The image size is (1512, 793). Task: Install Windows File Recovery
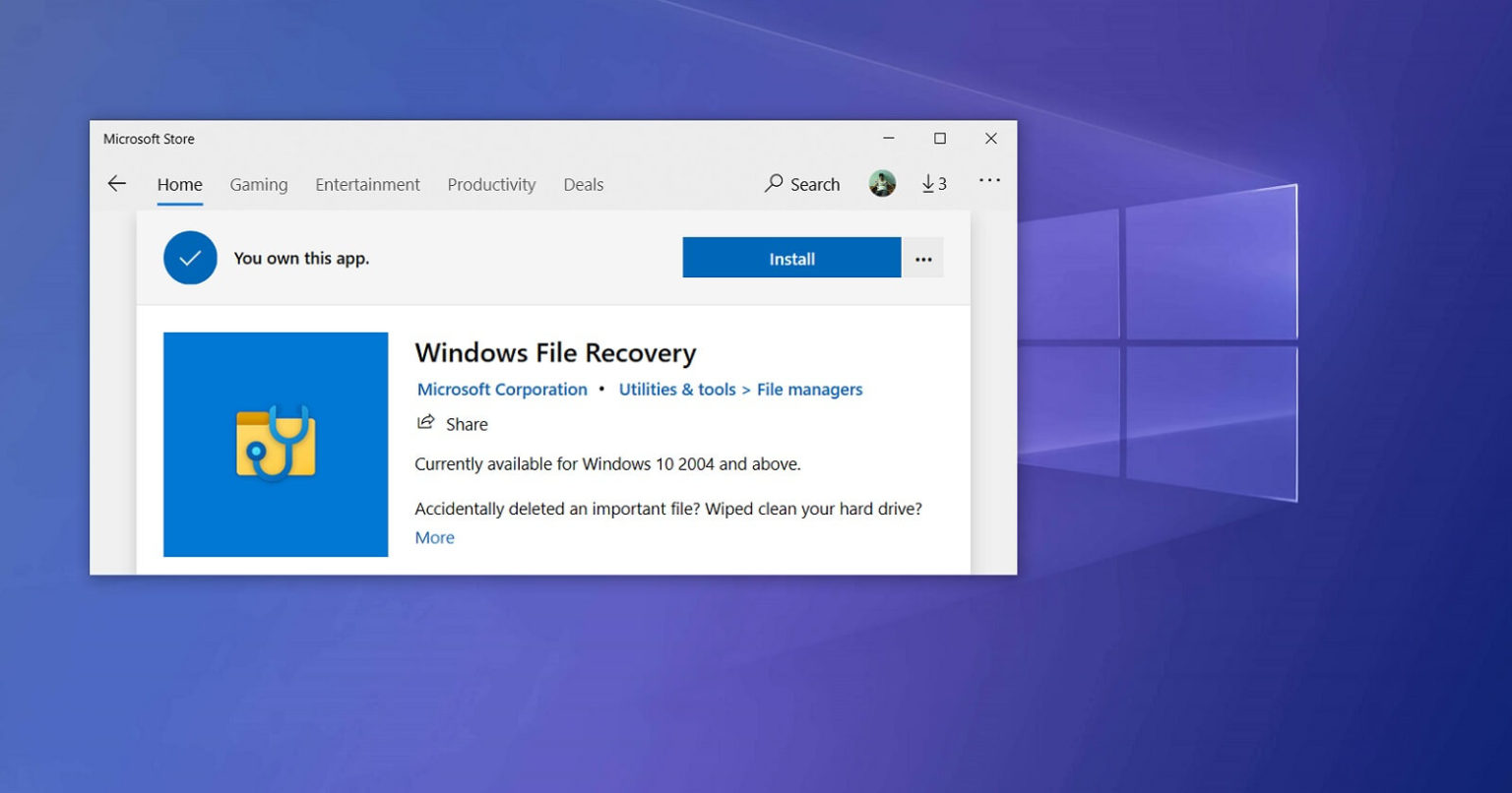point(791,258)
